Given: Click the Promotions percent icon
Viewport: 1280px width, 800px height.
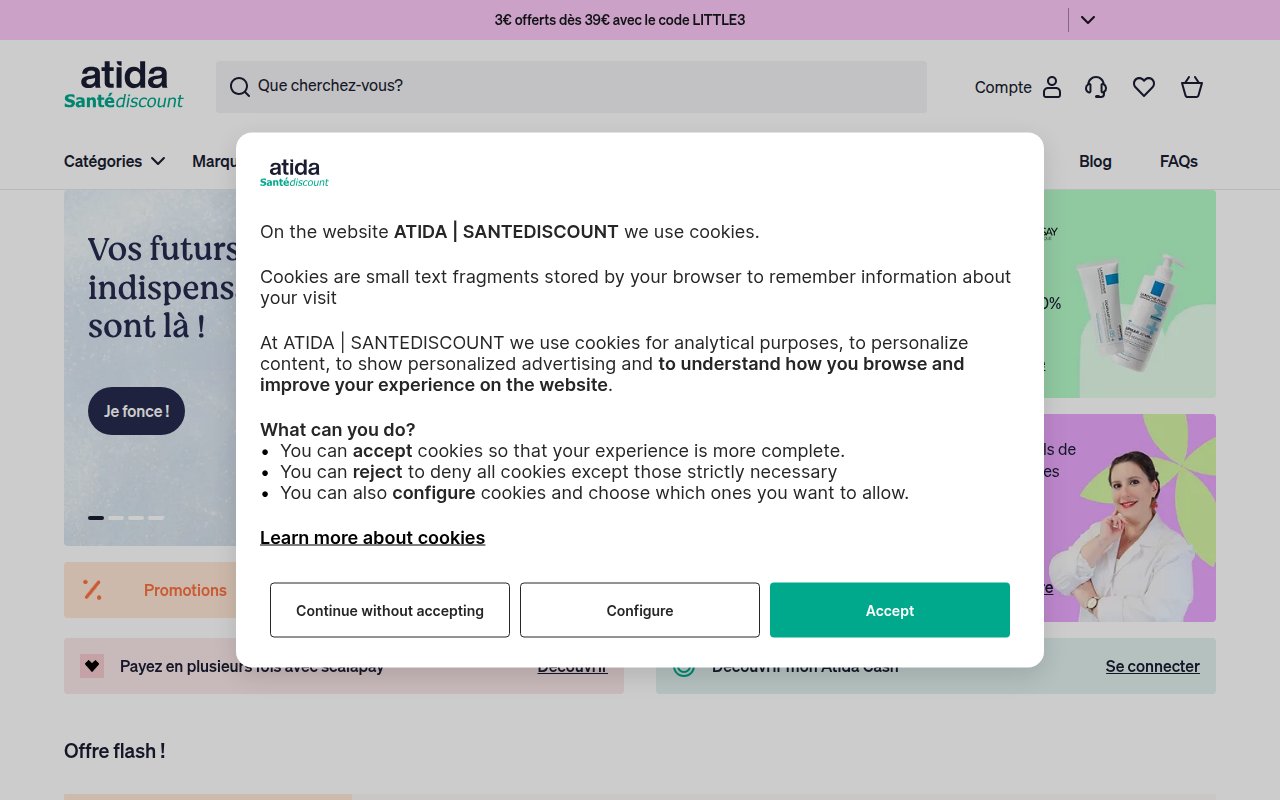Looking at the screenshot, I should [x=93, y=590].
